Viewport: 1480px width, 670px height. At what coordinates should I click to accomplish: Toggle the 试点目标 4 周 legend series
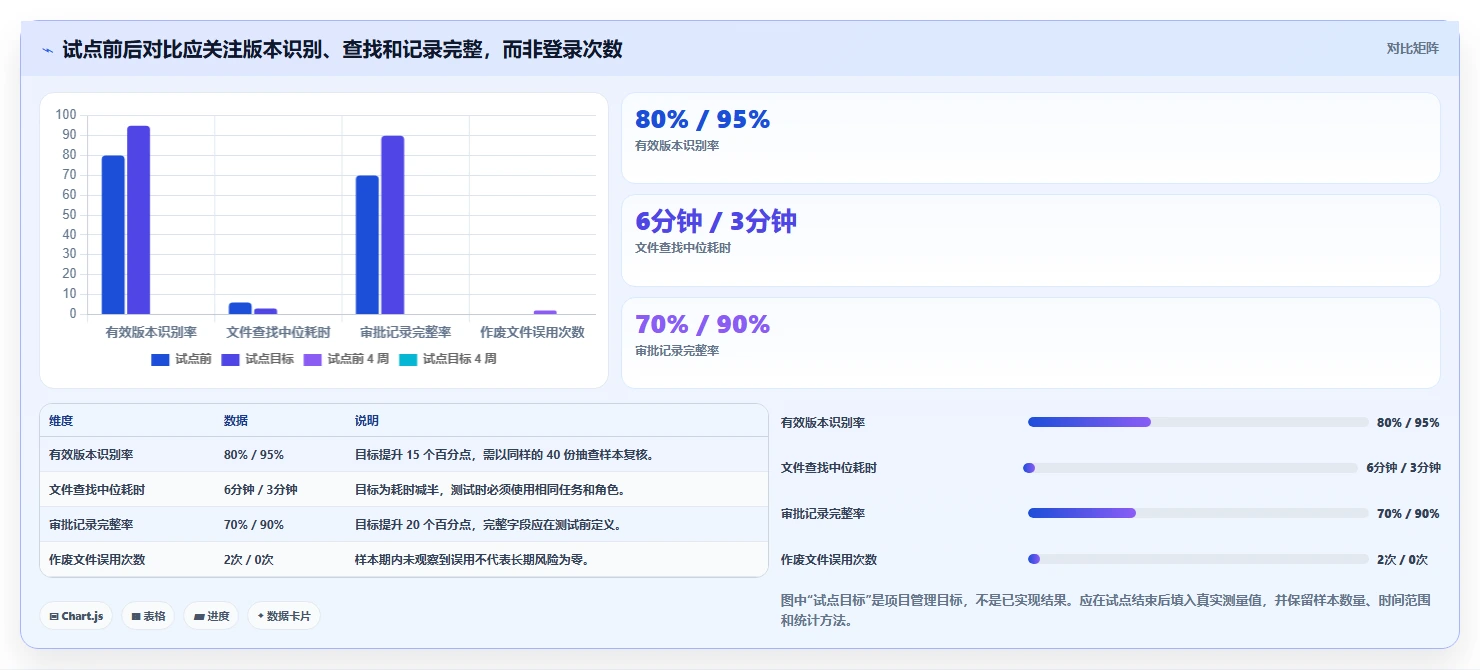[447, 359]
